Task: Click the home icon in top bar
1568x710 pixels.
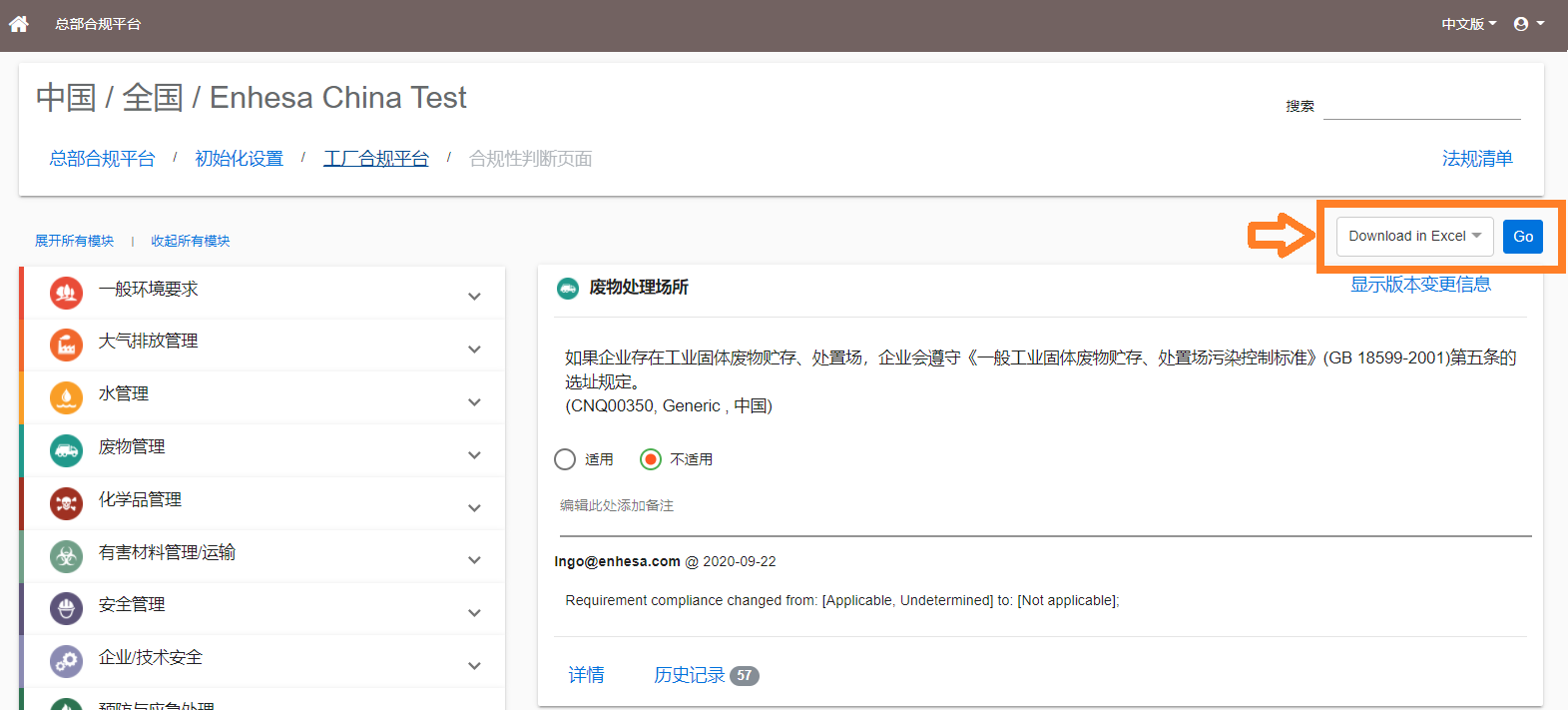Action: (x=19, y=23)
